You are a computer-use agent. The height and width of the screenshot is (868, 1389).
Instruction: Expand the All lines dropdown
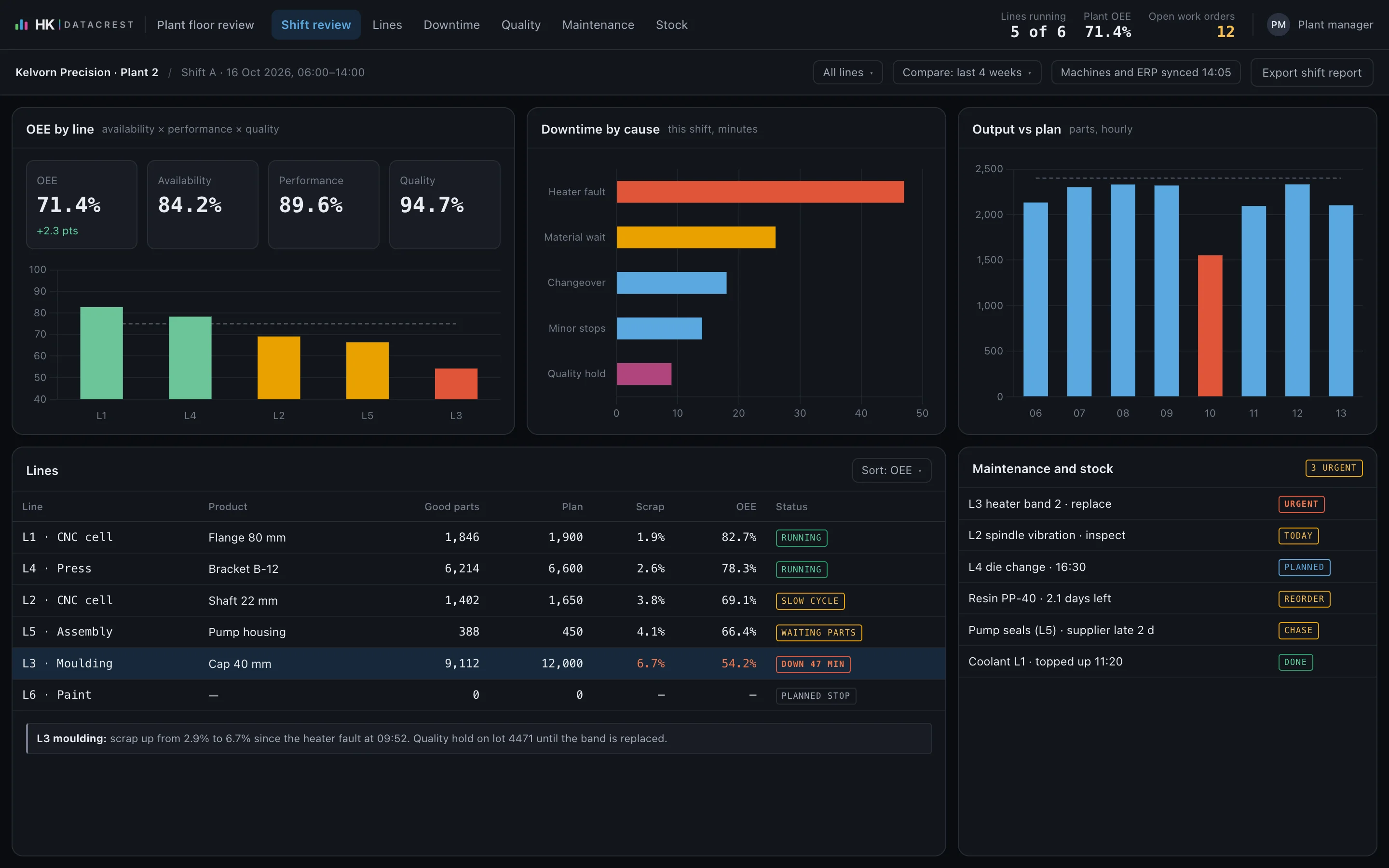tap(848, 72)
